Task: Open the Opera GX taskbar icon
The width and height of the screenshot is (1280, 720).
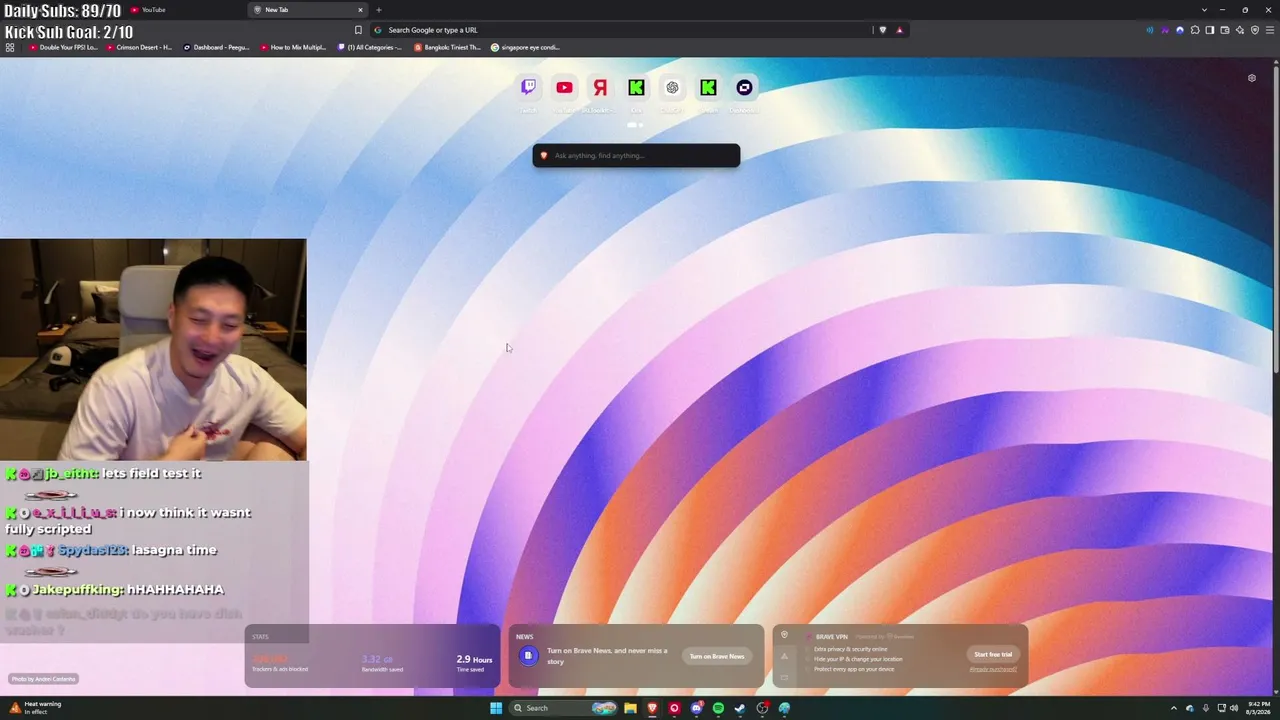Action: coord(674,708)
